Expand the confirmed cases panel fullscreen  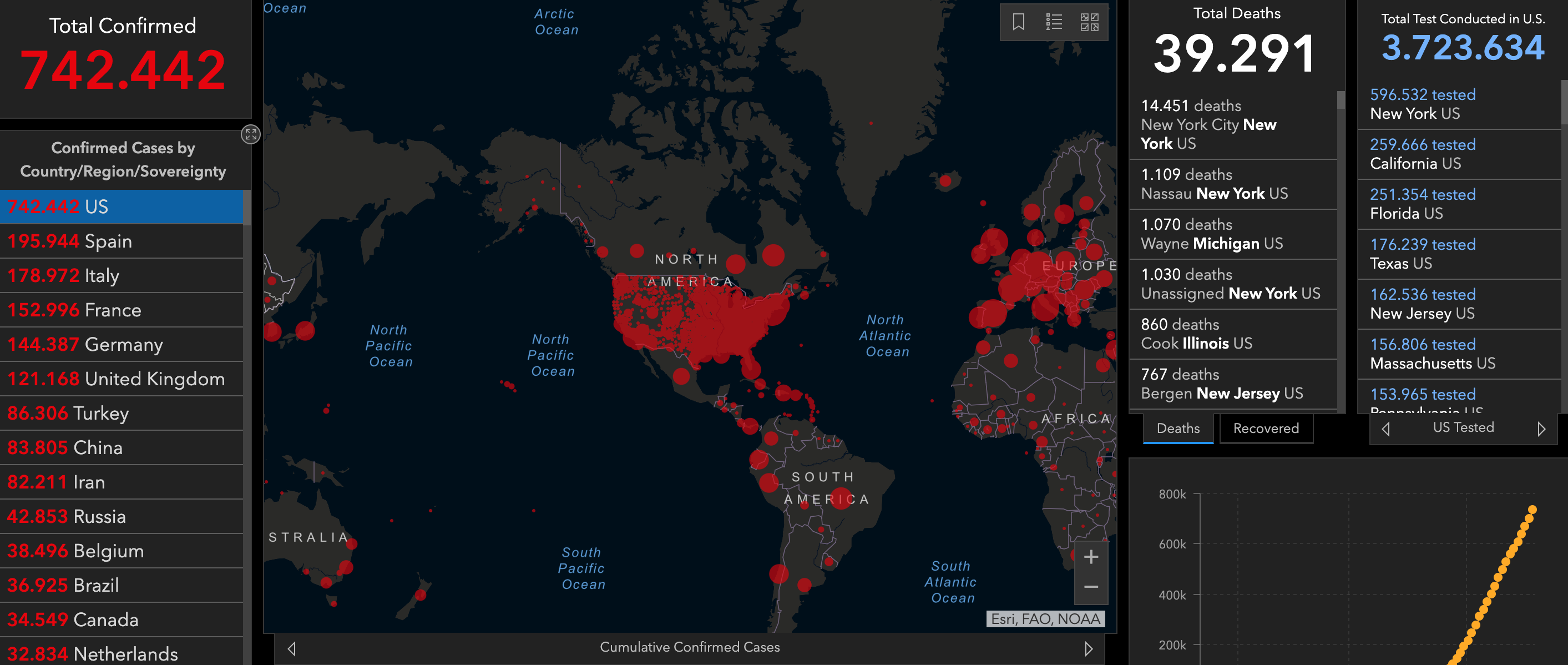(251, 134)
